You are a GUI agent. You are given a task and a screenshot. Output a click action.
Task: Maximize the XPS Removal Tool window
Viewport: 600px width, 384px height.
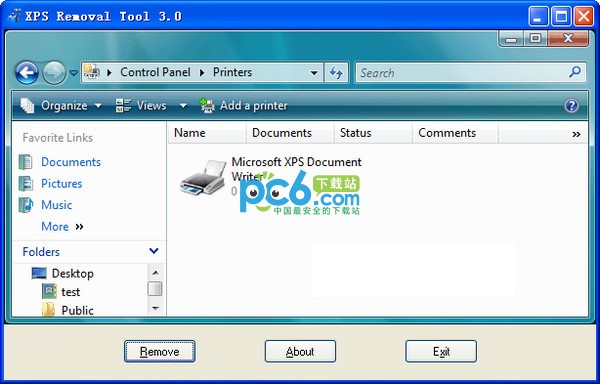point(561,16)
